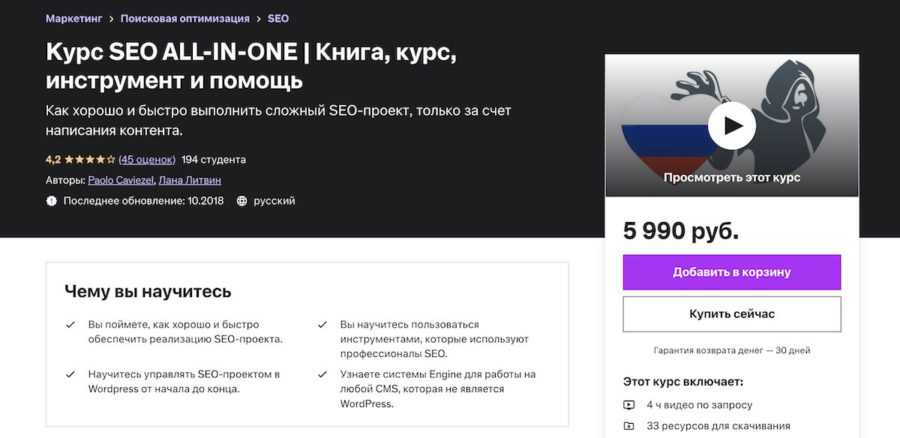Click checkmark beside "Научитесь управлять SEO-проектом"

(x=70, y=374)
